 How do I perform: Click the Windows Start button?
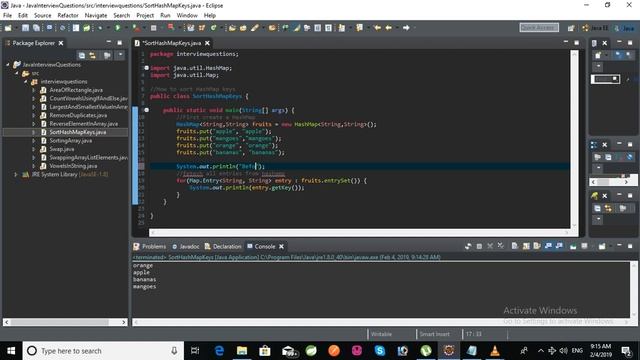pos(11,351)
